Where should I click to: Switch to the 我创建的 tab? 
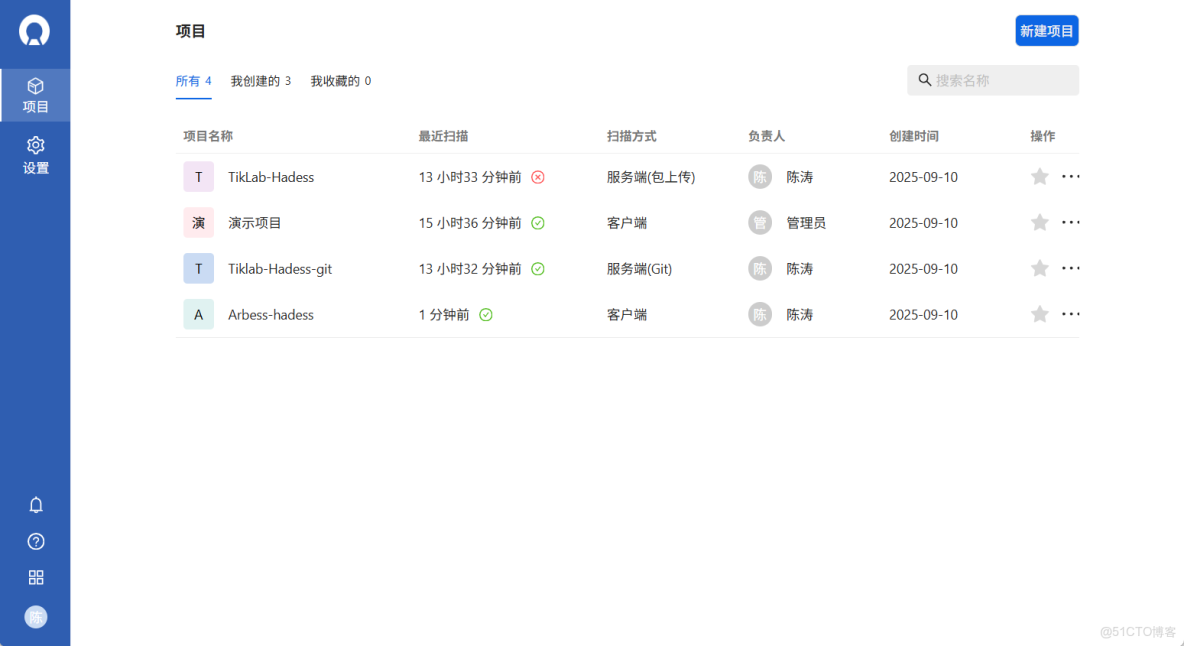point(262,80)
